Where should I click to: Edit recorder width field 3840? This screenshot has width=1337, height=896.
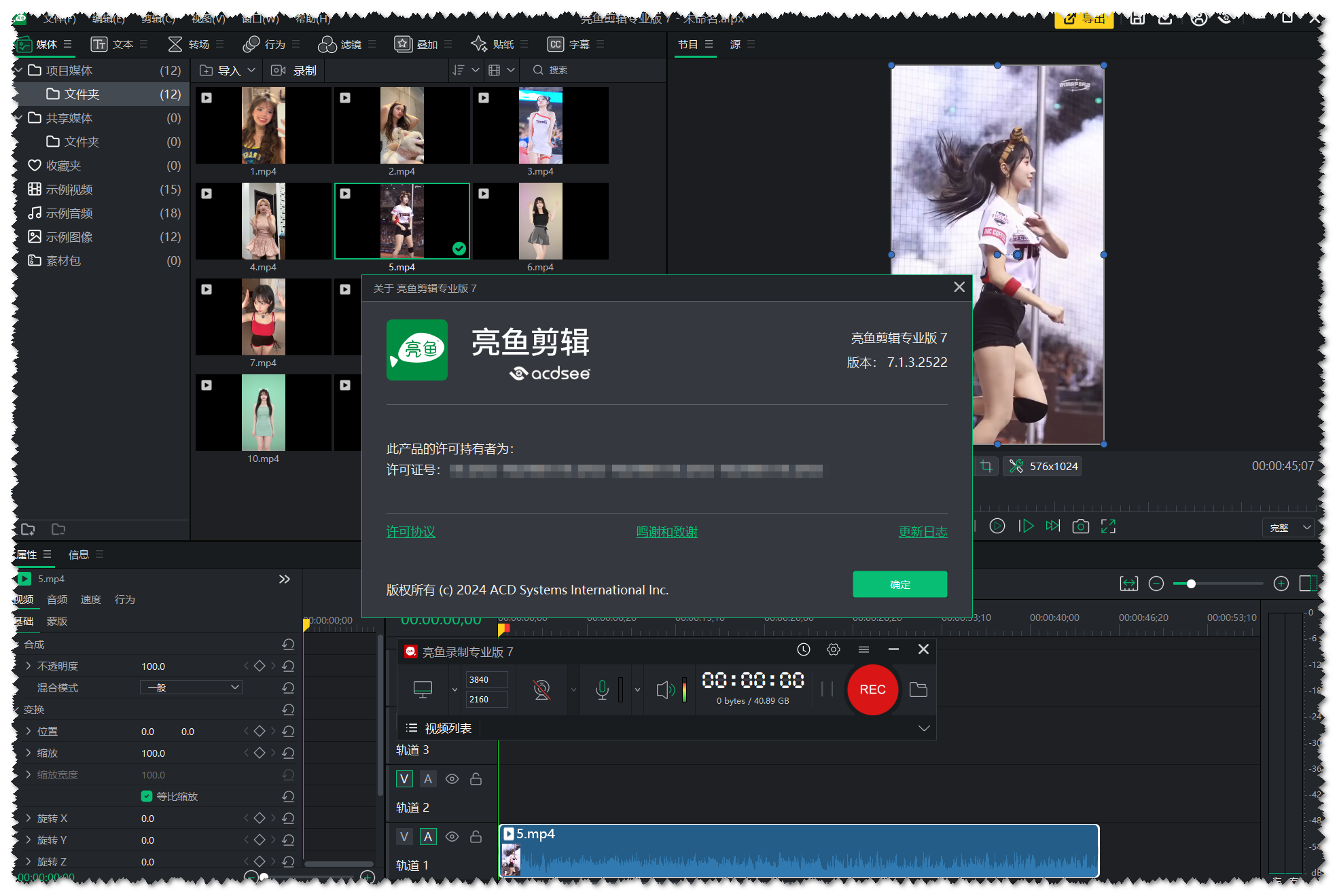coord(486,679)
